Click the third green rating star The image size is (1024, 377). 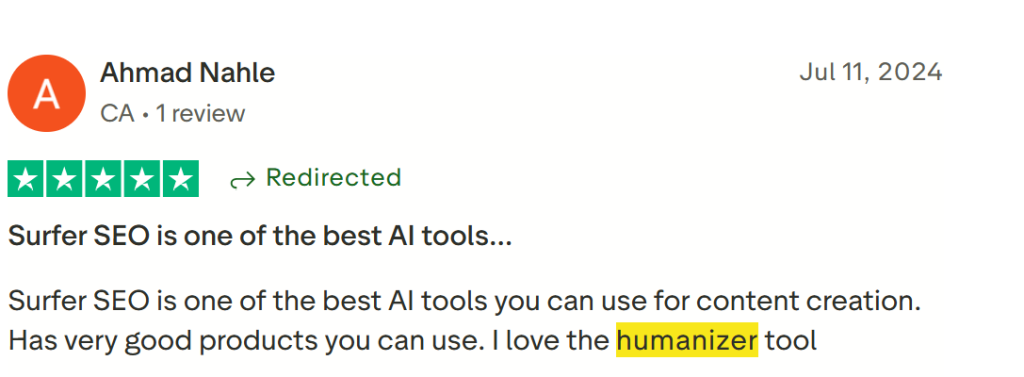pyautogui.click(x=103, y=178)
